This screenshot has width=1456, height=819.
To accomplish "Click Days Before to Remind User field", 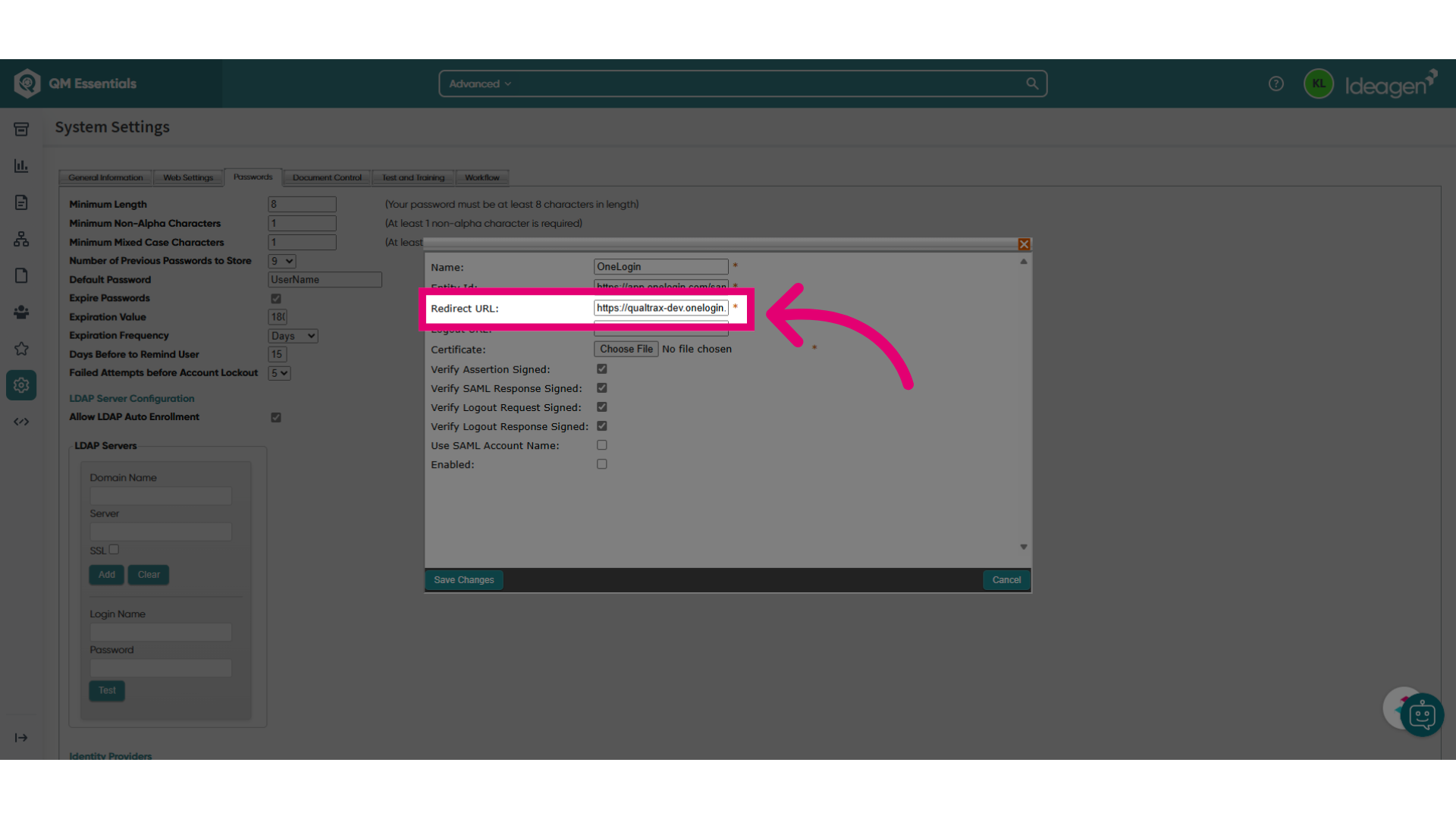I will click(x=278, y=354).
